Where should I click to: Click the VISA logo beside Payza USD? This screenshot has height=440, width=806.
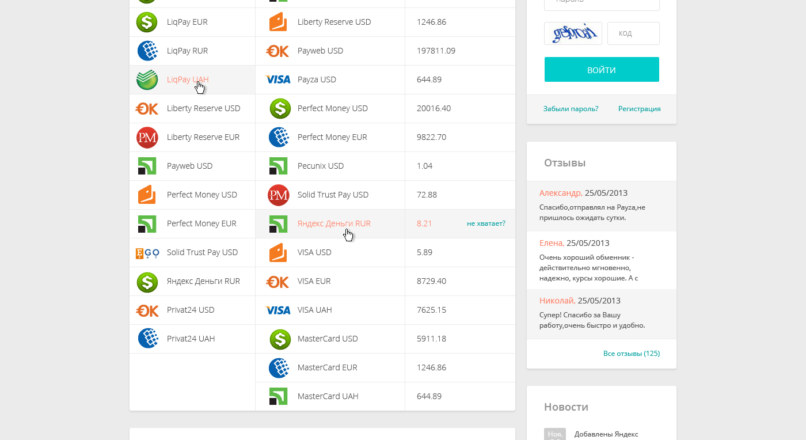[278, 79]
